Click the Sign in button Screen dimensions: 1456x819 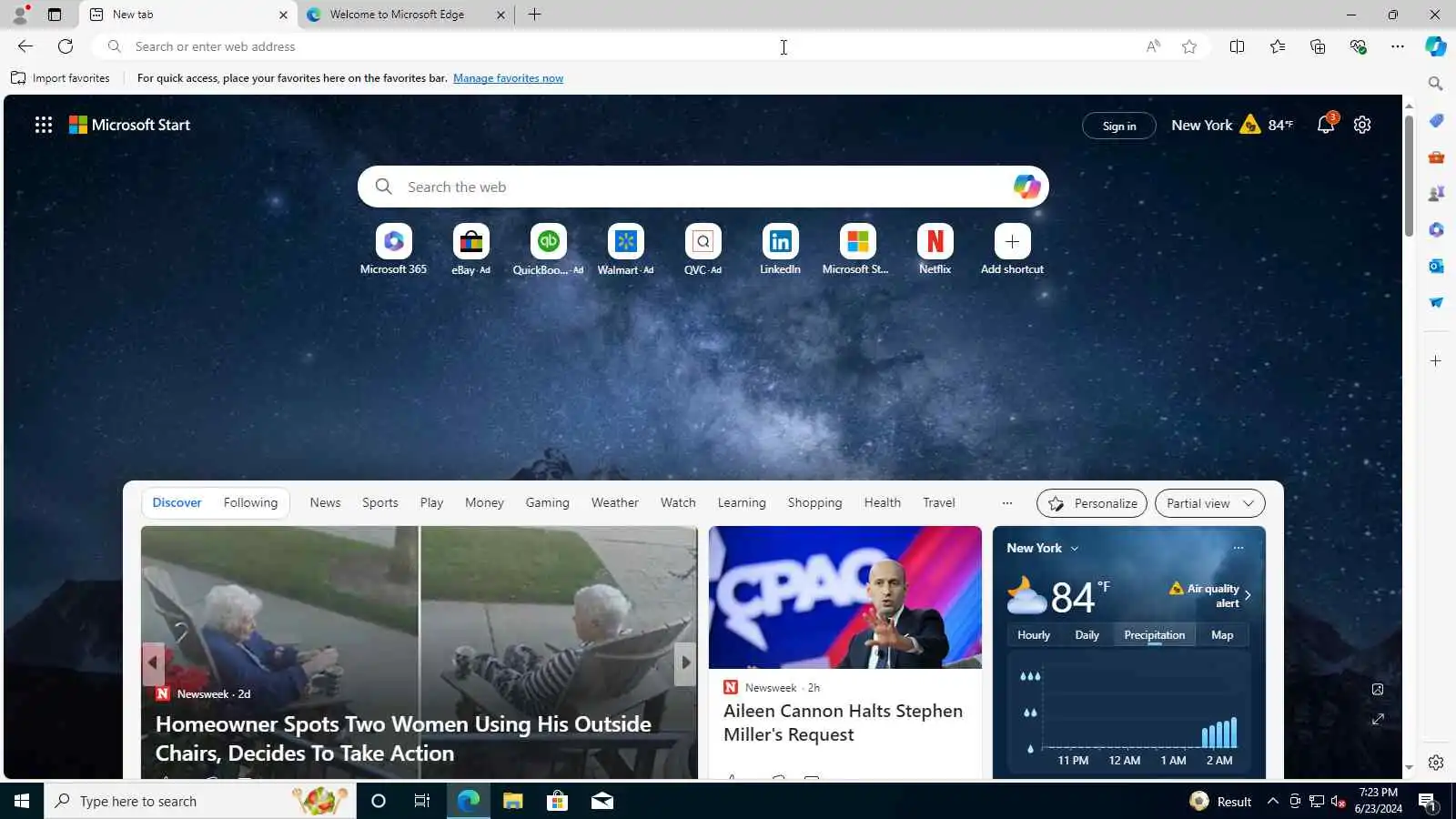coord(1119,126)
